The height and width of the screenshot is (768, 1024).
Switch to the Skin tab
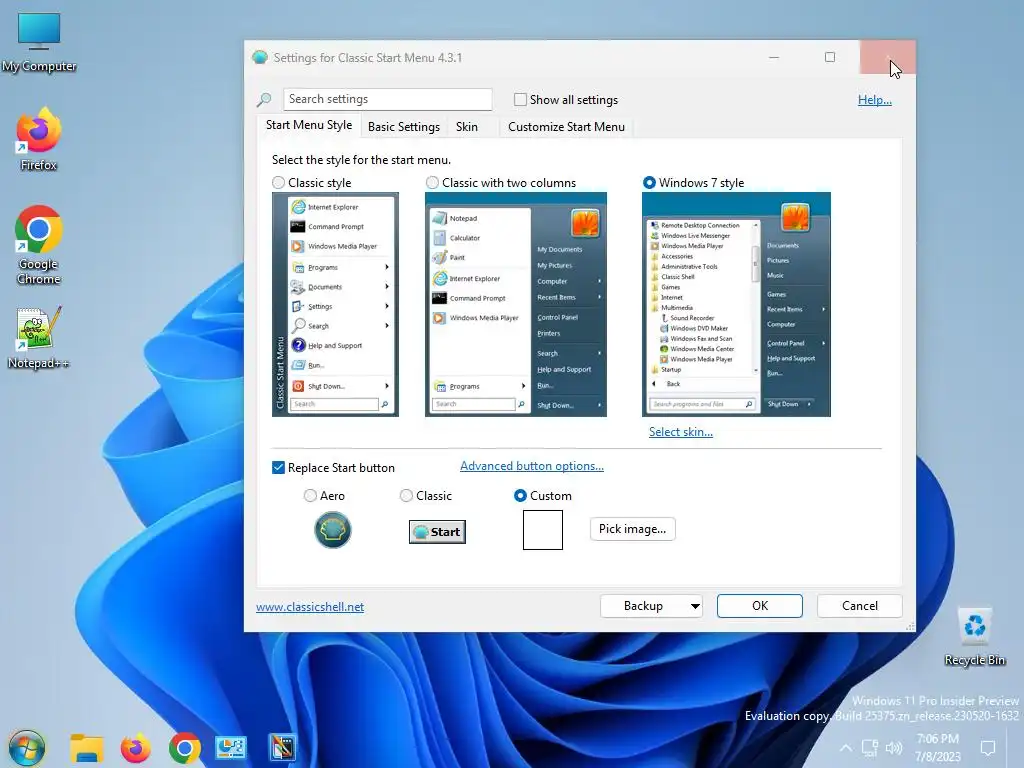click(x=467, y=127)
